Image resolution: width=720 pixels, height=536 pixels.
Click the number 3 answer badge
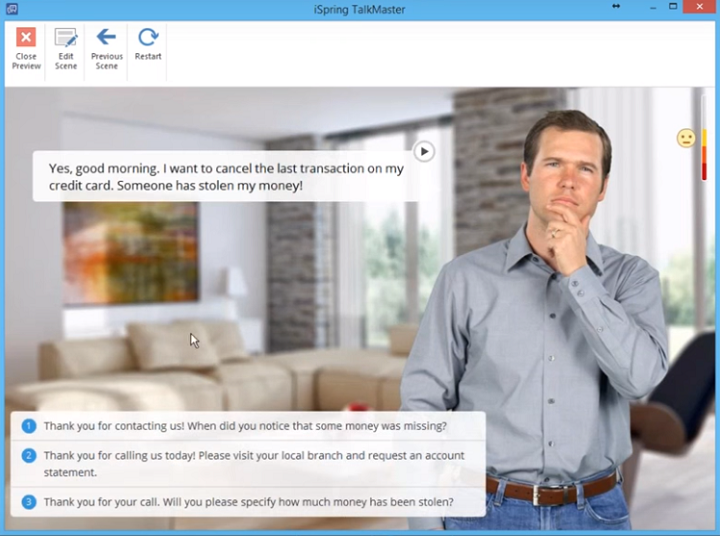click(x=28, y=502)
